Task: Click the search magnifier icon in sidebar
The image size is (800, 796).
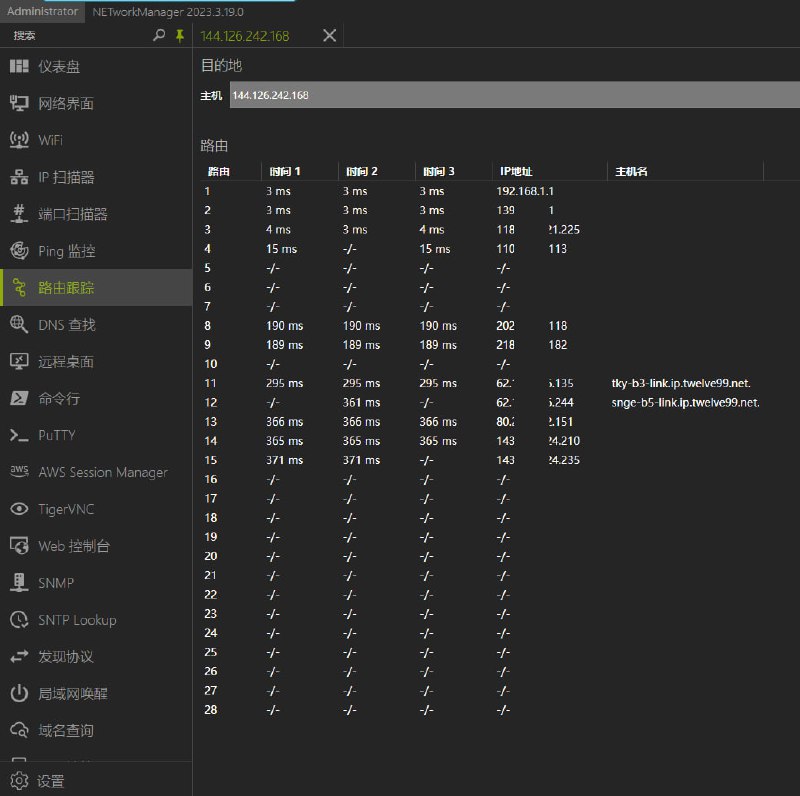Action: [x=159, y=35]
